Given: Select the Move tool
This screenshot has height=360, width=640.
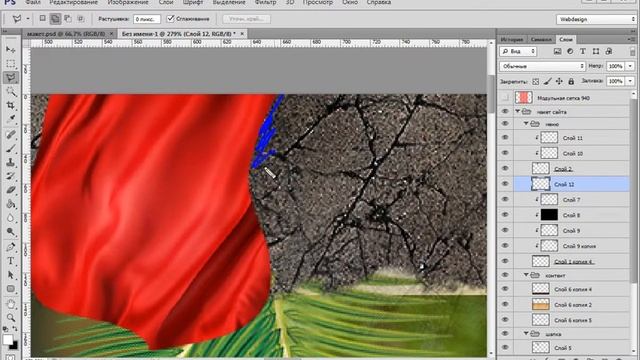Looking at the screenshot, I should click(11, 49).
